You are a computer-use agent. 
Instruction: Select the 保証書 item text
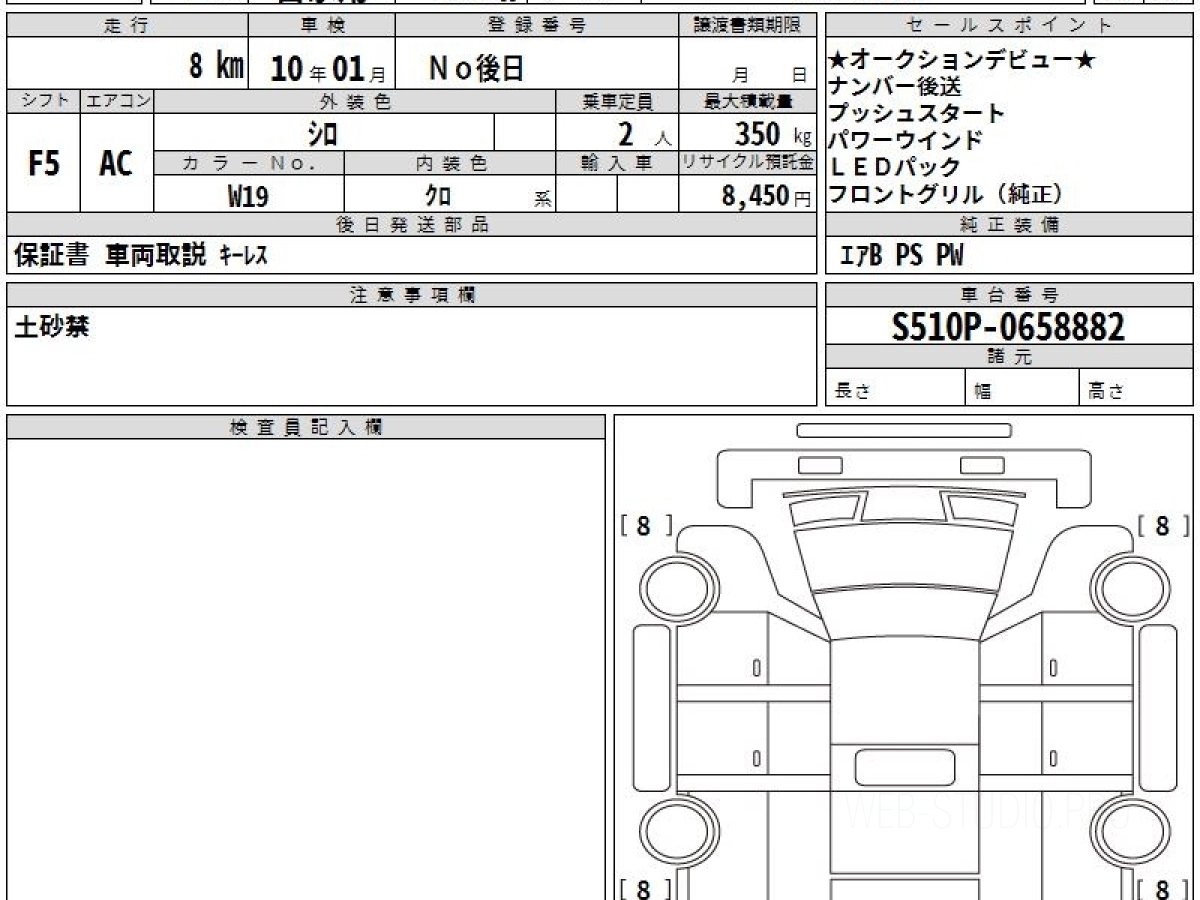tap(51, 256)
